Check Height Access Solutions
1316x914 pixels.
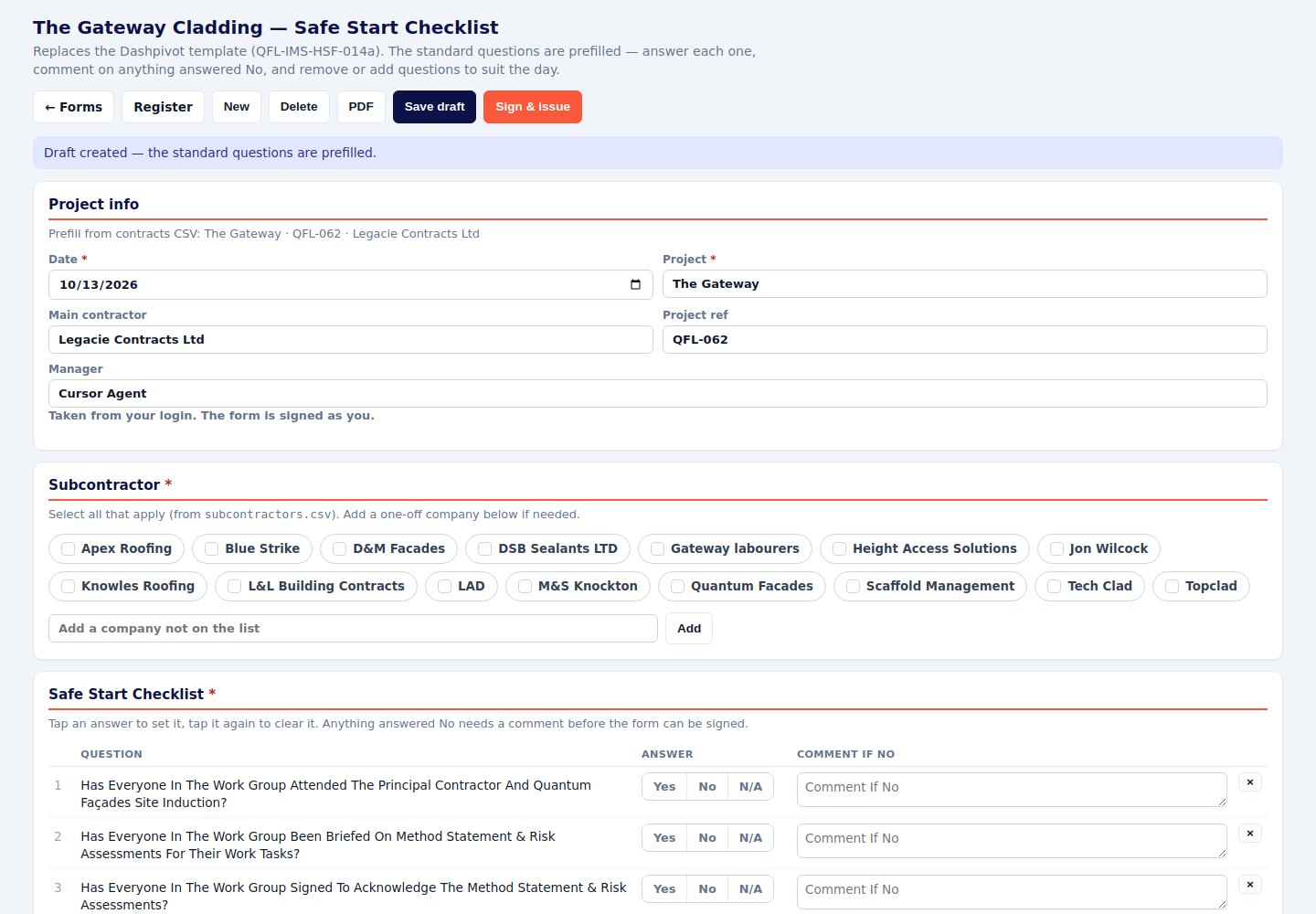(840, 548)
